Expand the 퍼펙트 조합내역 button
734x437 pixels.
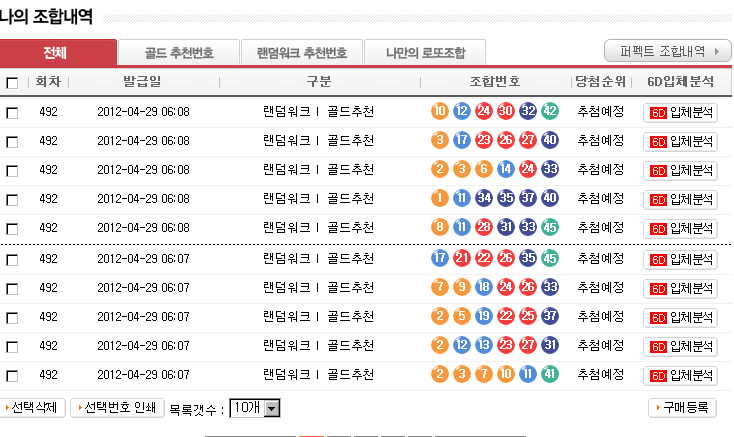point(668,51)
